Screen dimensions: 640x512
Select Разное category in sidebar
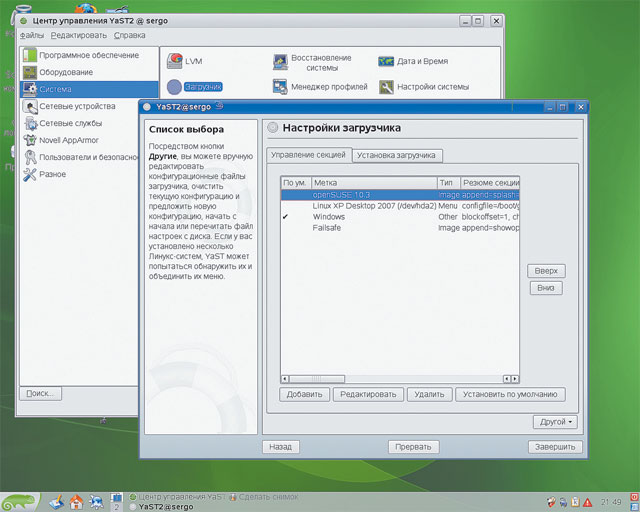tap(80, 174)
